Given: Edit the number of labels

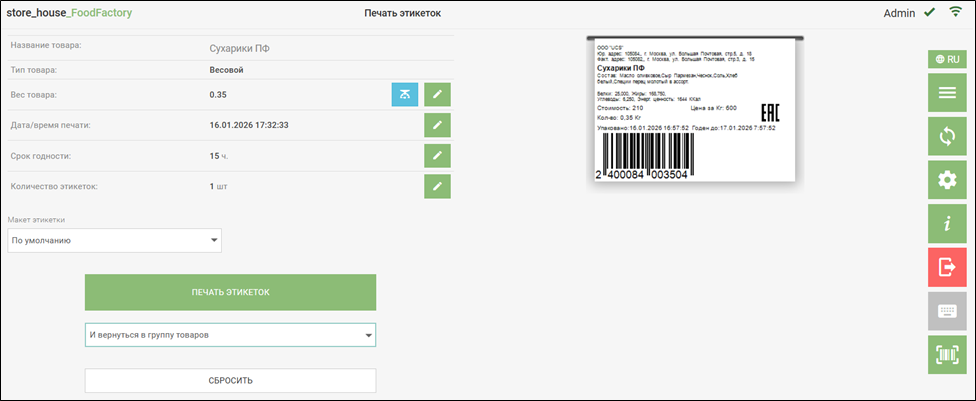Looking at the screenshot, I should coord(438,186).
